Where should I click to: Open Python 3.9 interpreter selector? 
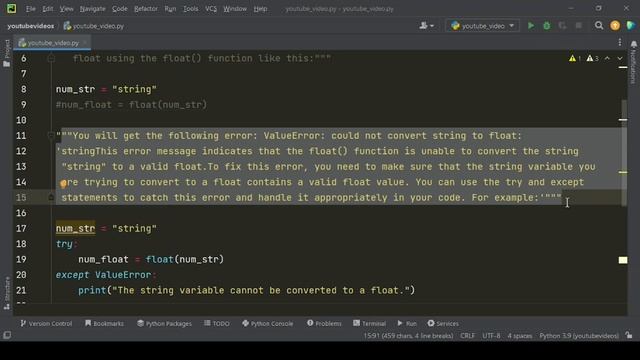click(579, 336)
